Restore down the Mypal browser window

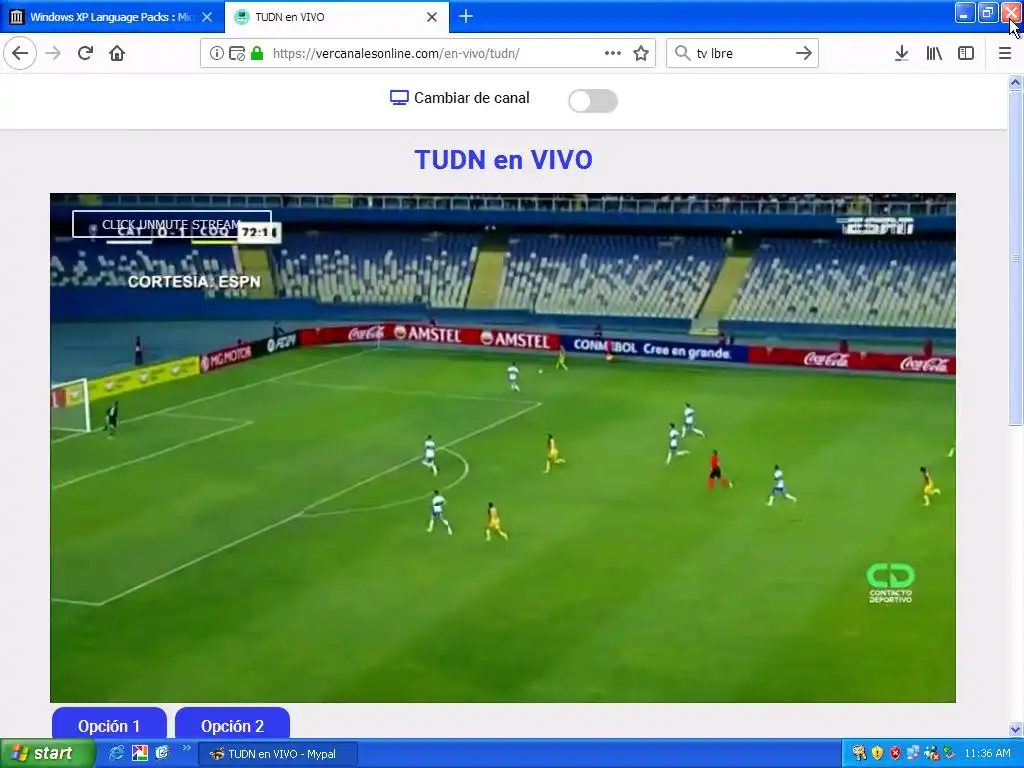987,12
